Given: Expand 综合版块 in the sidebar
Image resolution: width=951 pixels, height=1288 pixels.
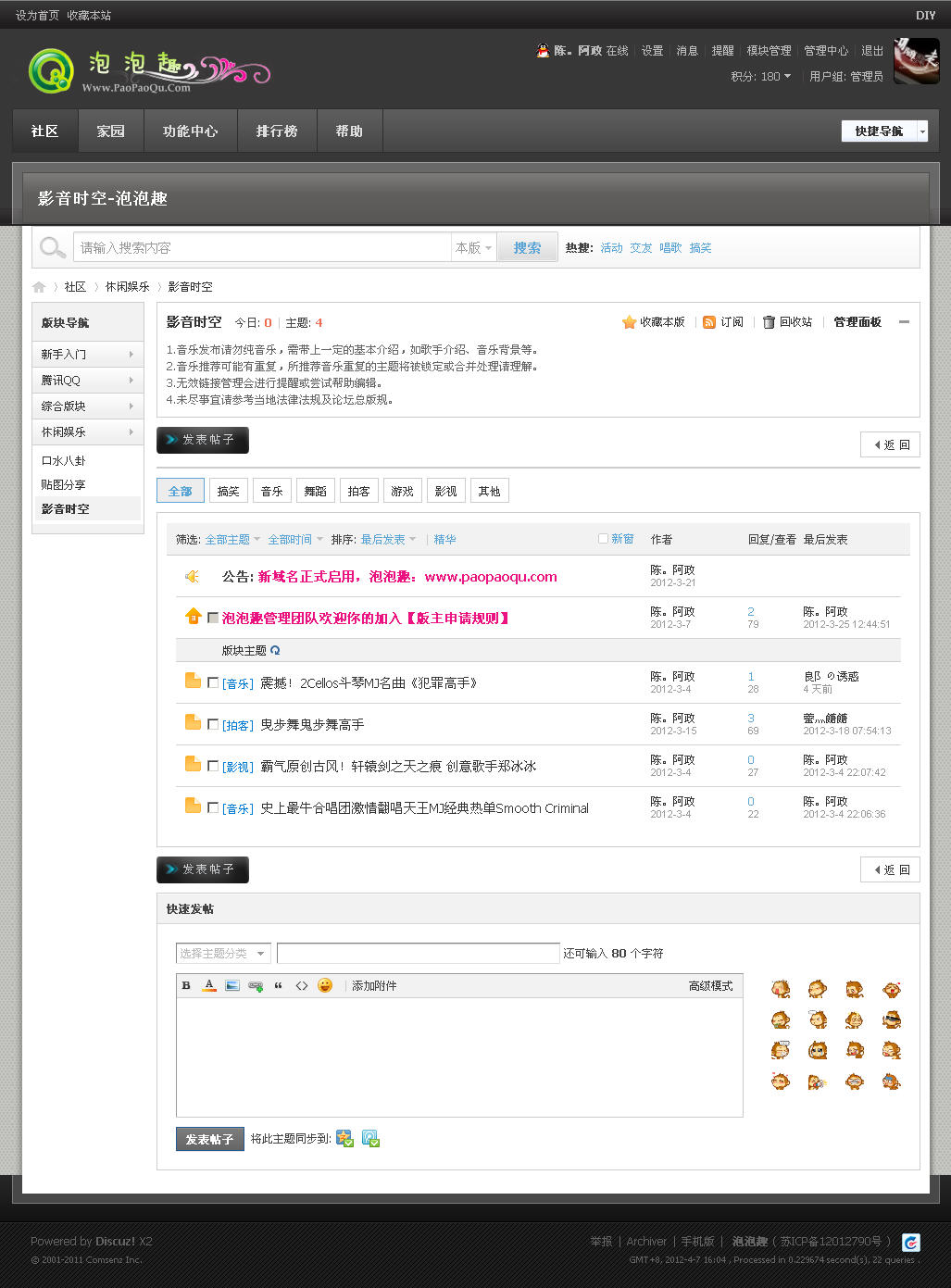Looking at the screenshot, I should point(87,406).
